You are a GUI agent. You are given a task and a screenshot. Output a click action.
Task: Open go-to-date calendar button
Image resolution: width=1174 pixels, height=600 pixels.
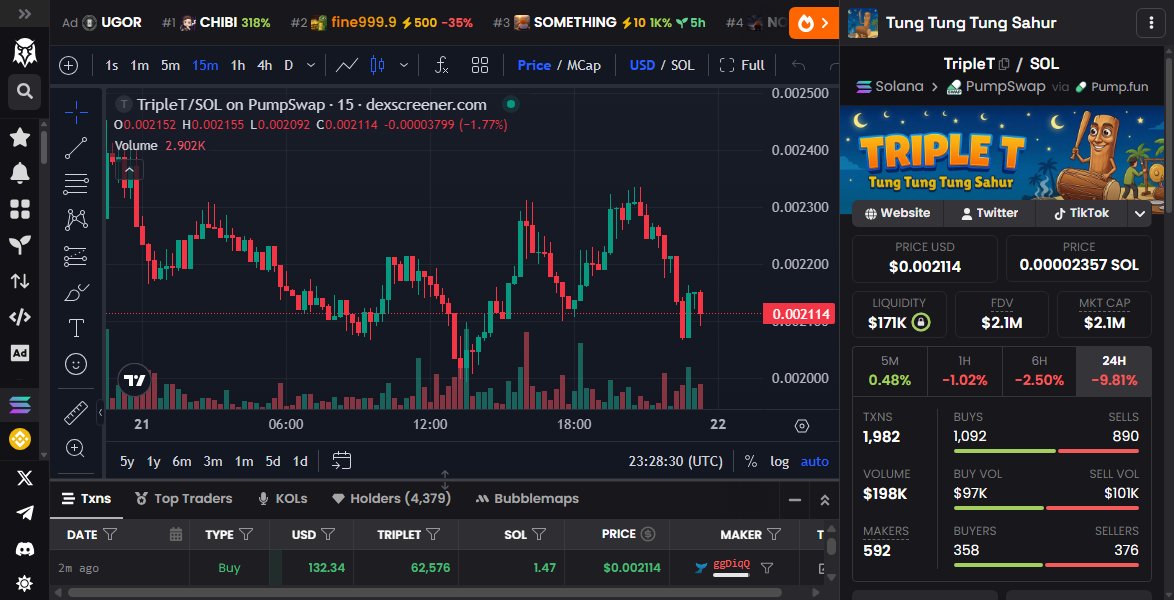click(341, 461)
